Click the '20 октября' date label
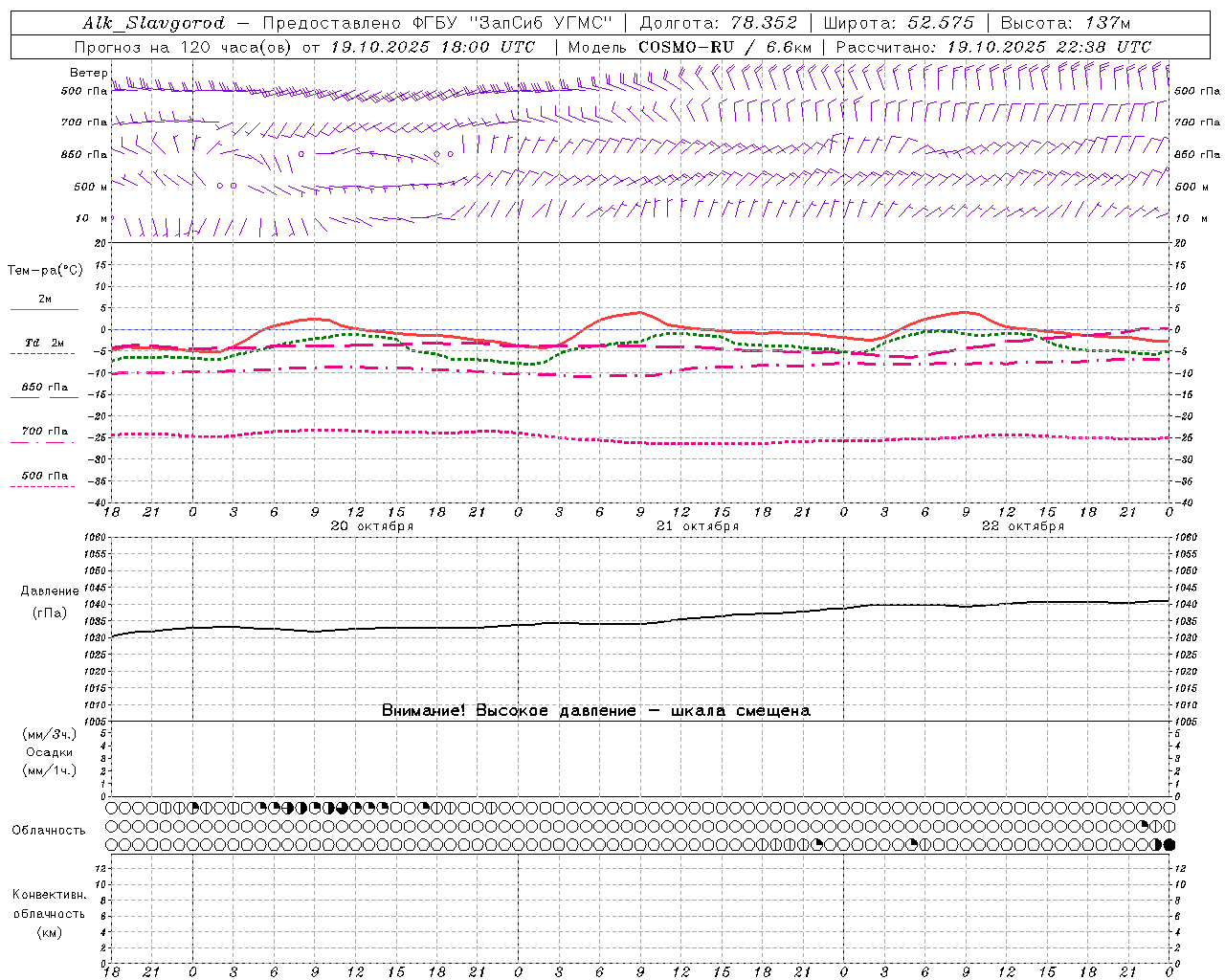 point(371,526)
